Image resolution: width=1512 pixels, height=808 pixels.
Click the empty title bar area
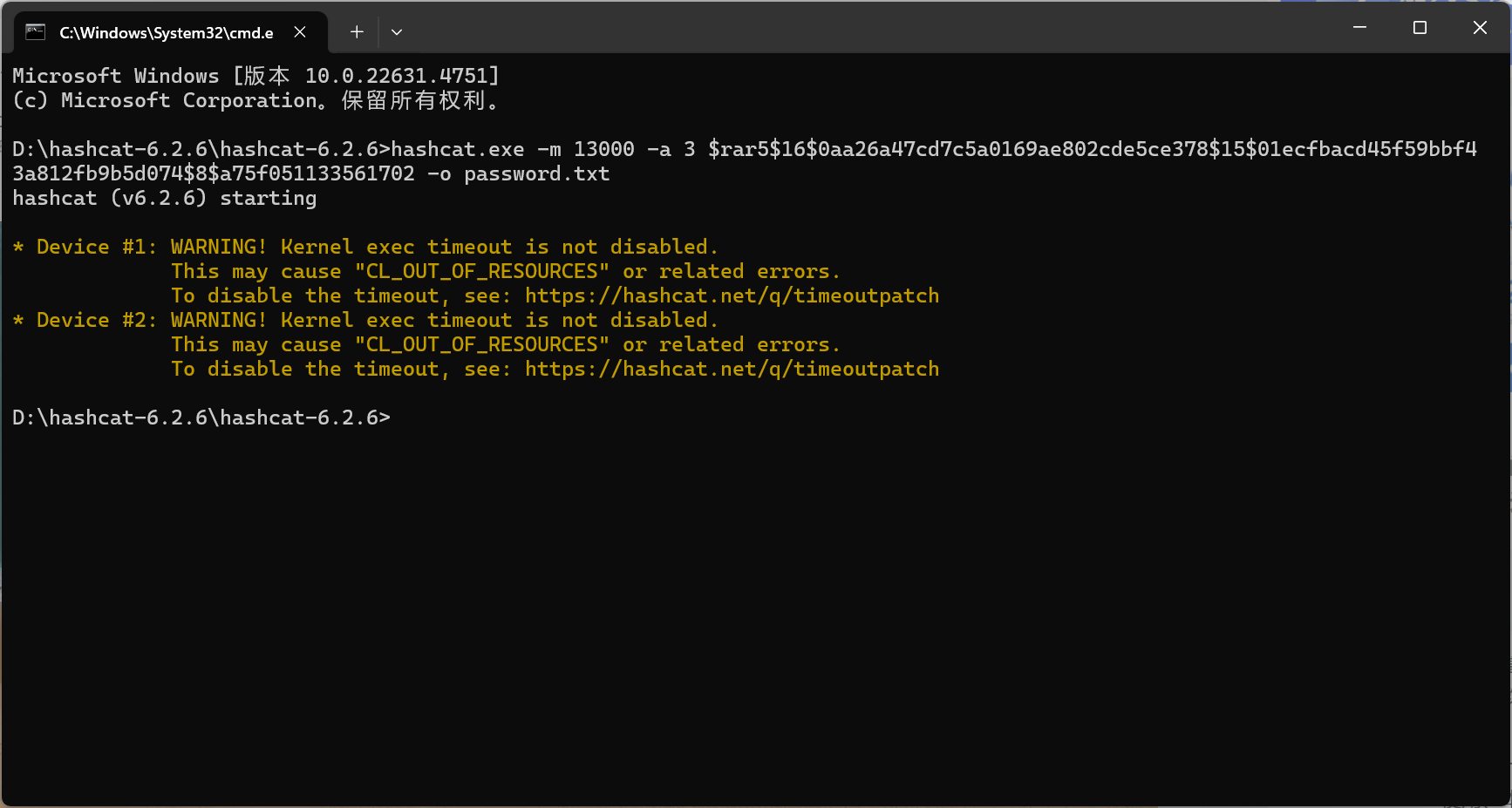(872, 28)
